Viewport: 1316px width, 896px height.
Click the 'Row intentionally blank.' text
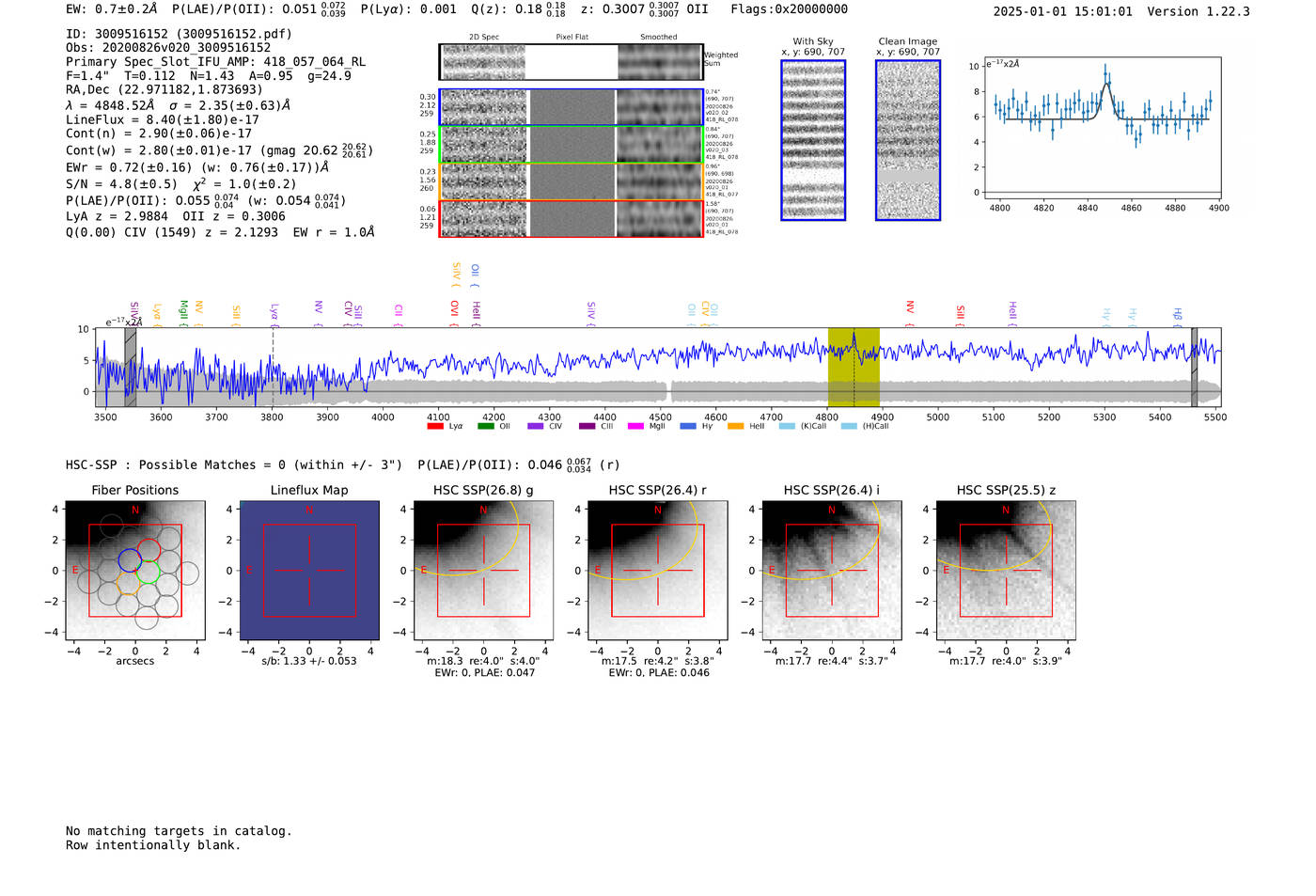click(x=153, y=845)
